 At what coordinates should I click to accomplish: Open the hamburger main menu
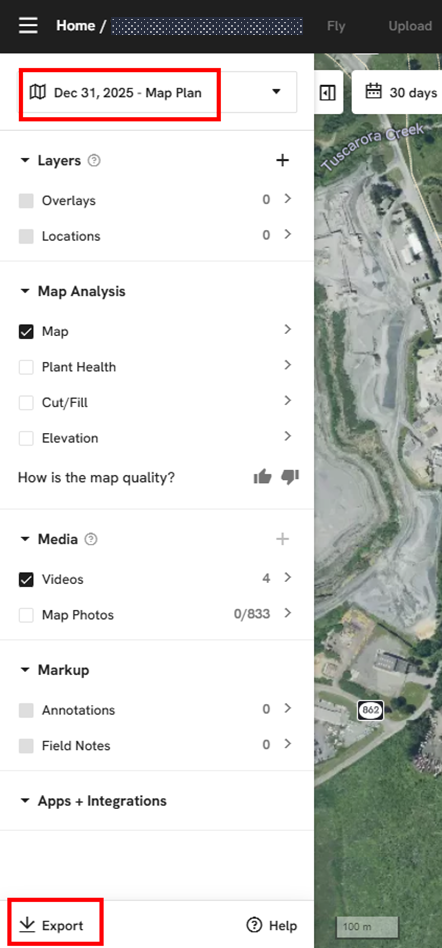pyautogui.click(x=28, y=25)
